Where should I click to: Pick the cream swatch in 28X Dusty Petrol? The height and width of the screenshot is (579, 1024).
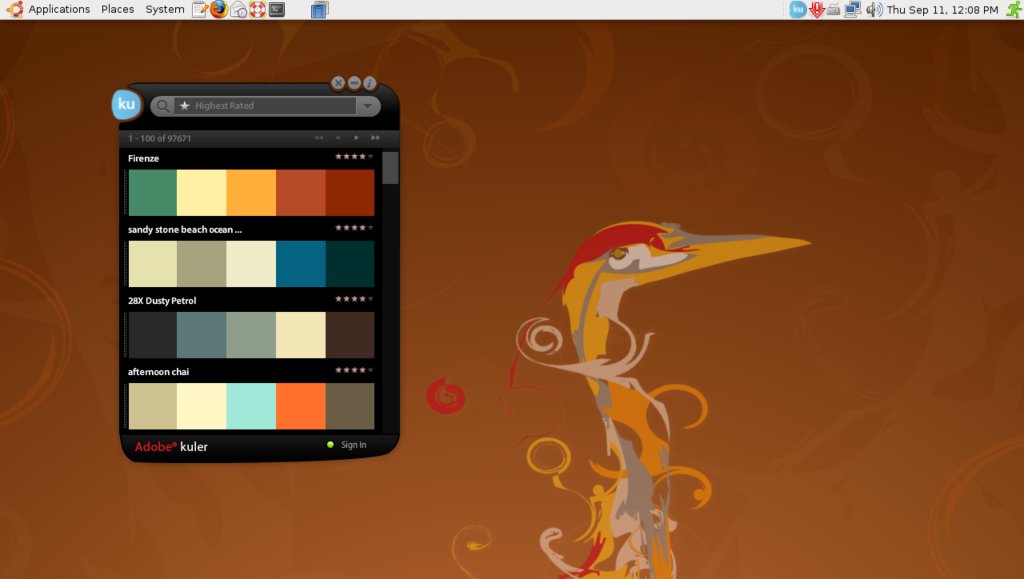[x=301, y=335]
